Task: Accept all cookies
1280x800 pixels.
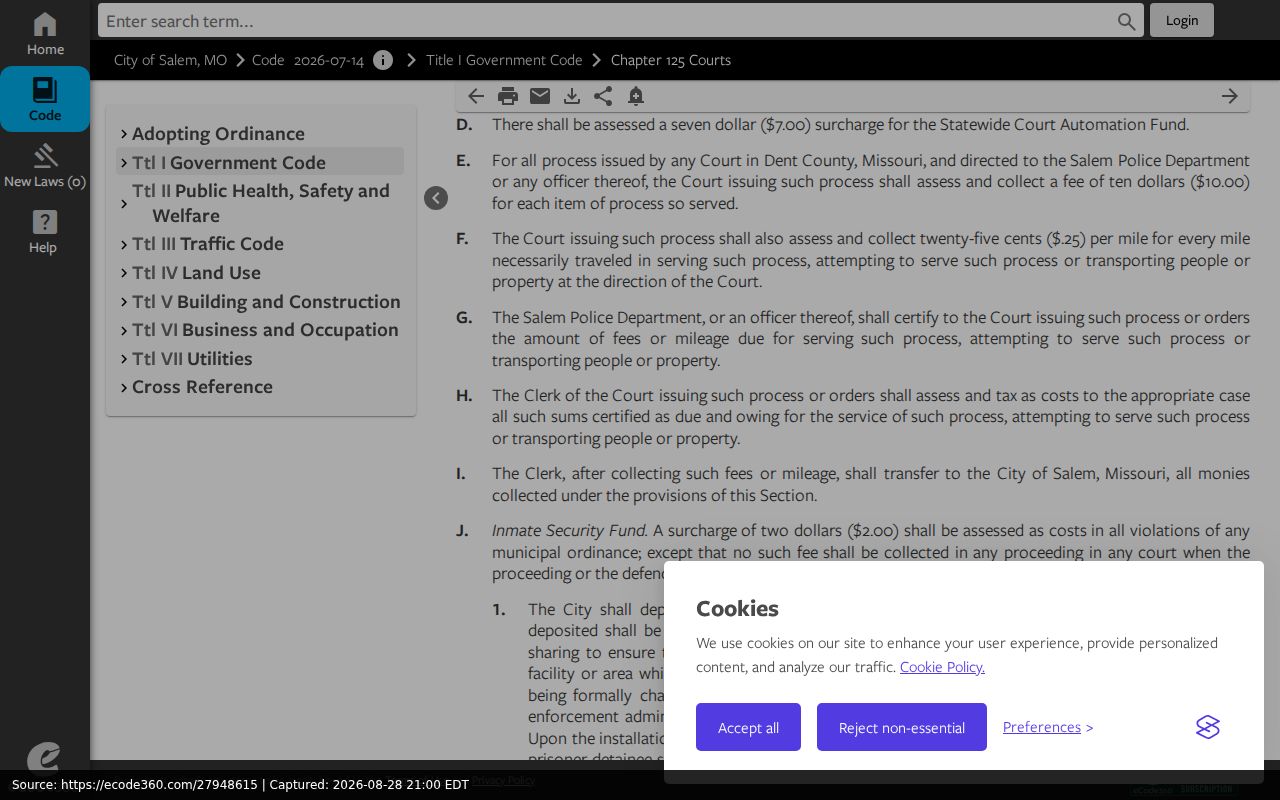Action: point(748,727)
